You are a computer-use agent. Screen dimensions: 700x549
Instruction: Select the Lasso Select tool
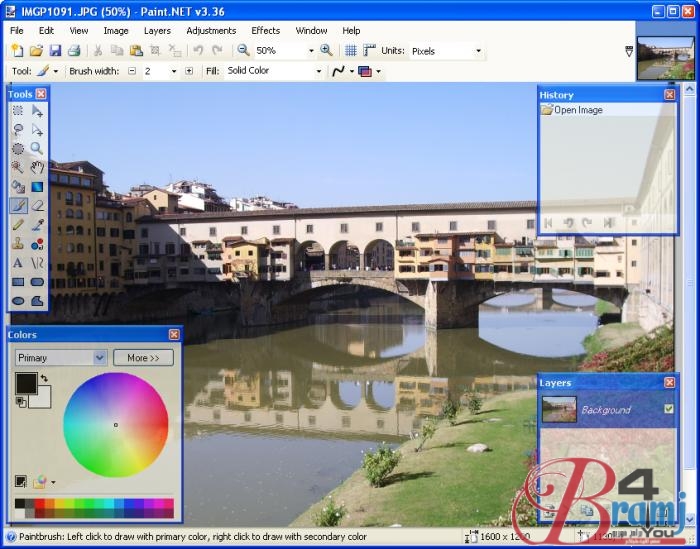pyautogui.click(x=18, y=129)
